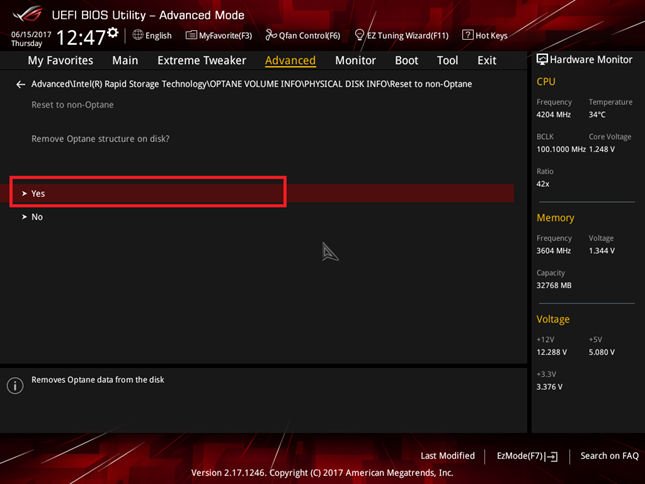The height and width of the screenshot is (484, 645).
Task: Click the breadcrumb path text
Action: (251, 84)
